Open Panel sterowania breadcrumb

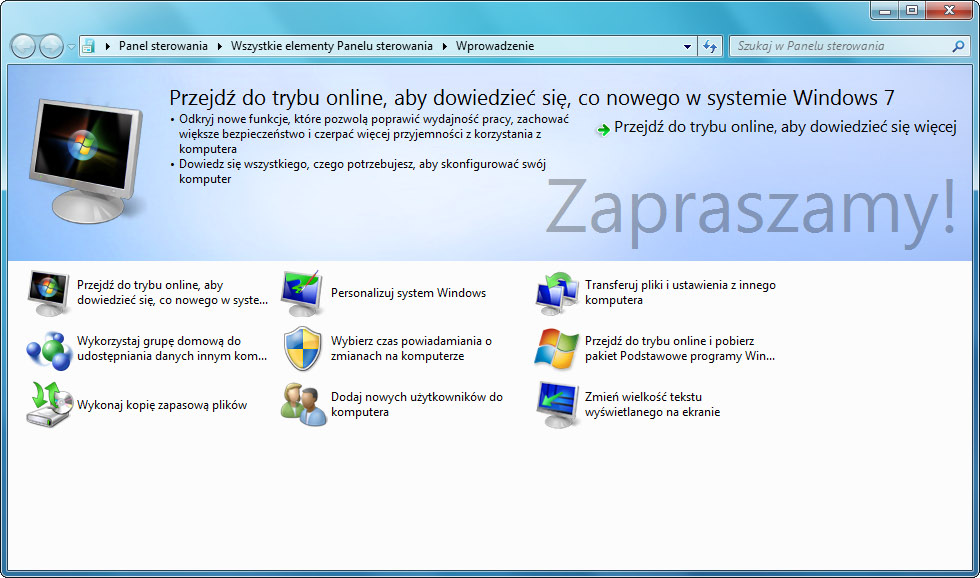point(163,46)
